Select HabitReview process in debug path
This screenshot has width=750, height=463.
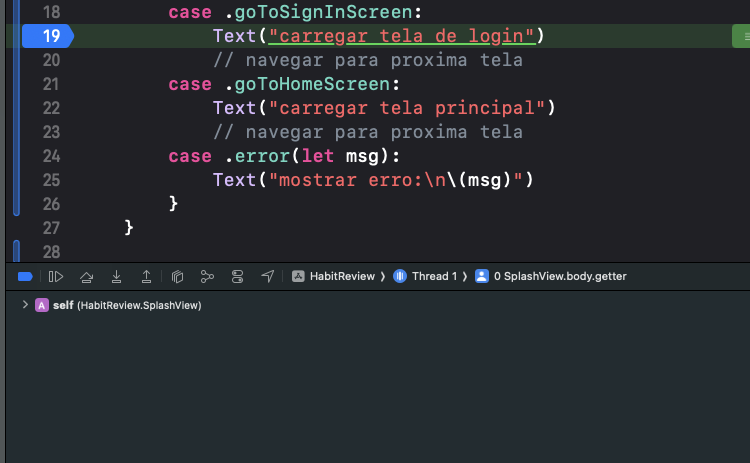point(333,276)
